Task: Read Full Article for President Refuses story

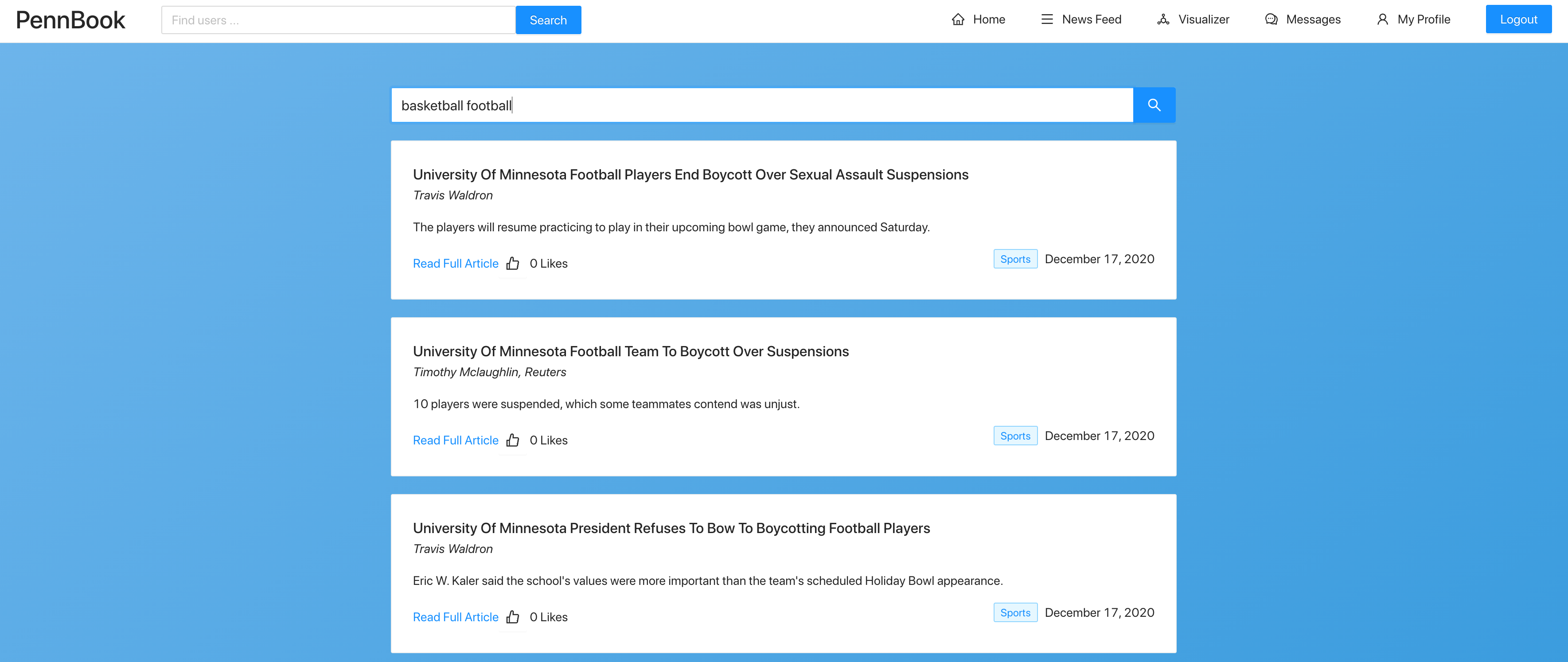Action: [455, 617]
